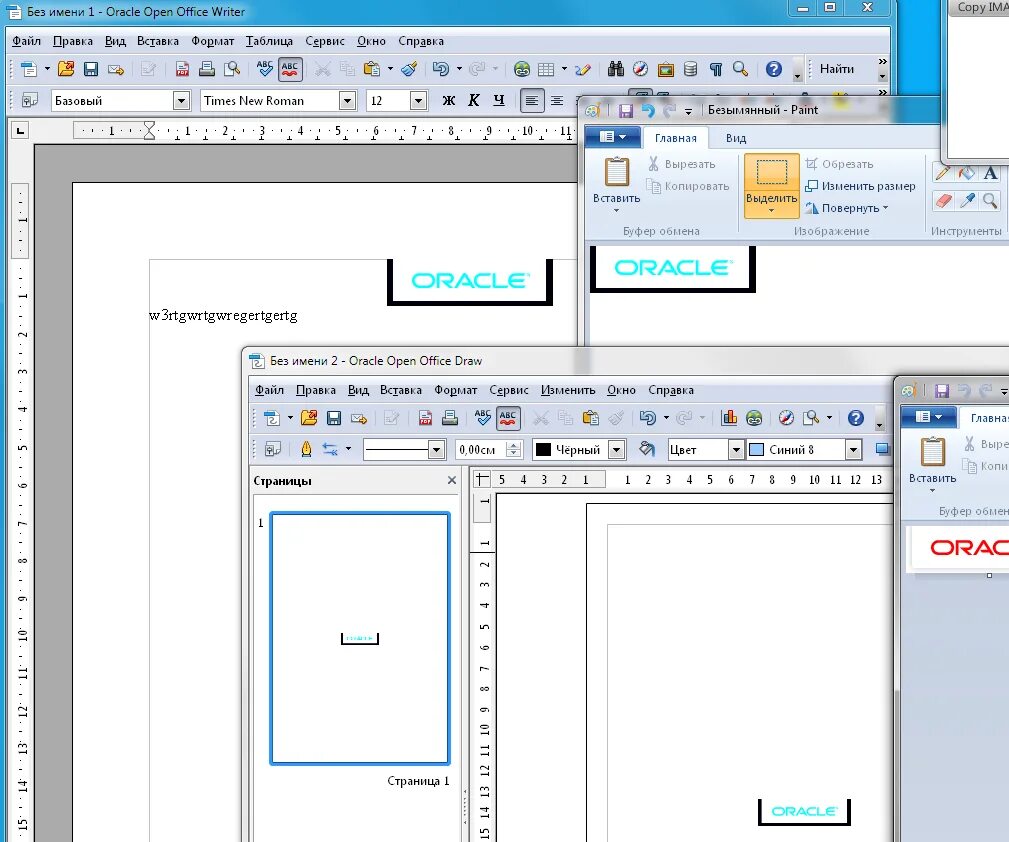Open the Writer Data Sources database icon
This screenshot has height=842, width=1009.
(x=690, y=69)
